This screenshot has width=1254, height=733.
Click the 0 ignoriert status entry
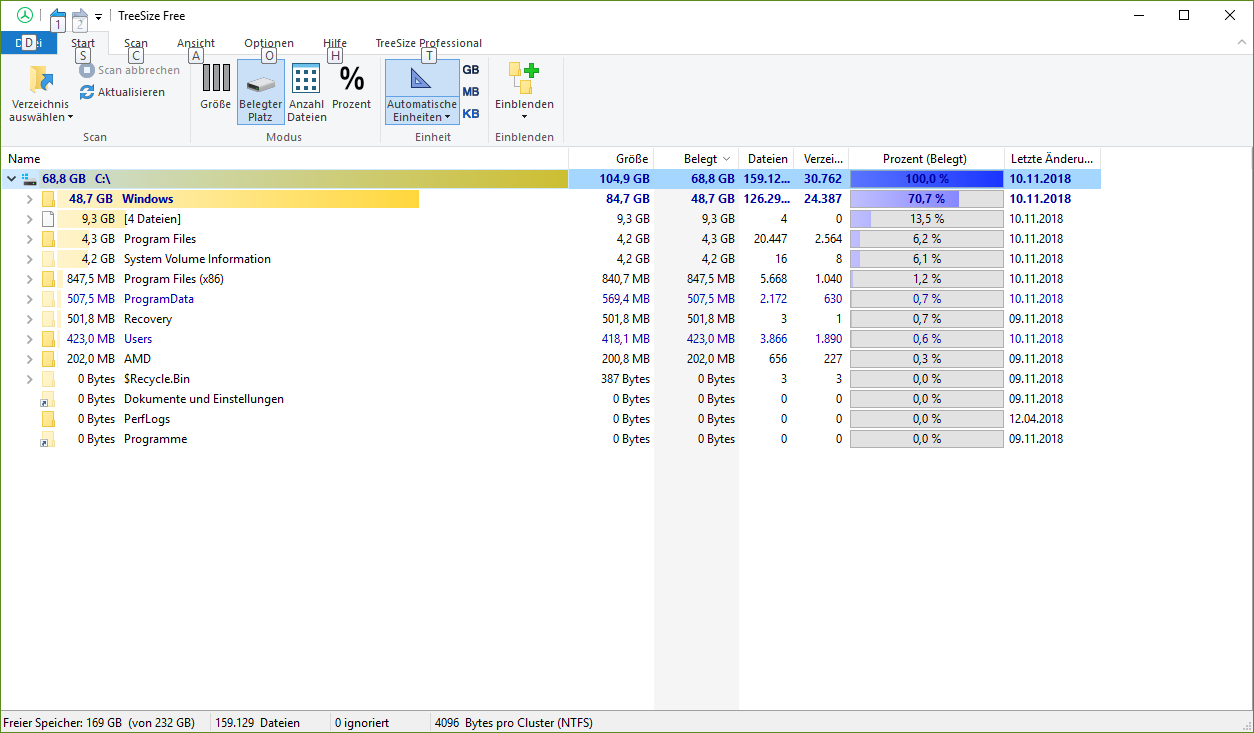pos(362,722)
